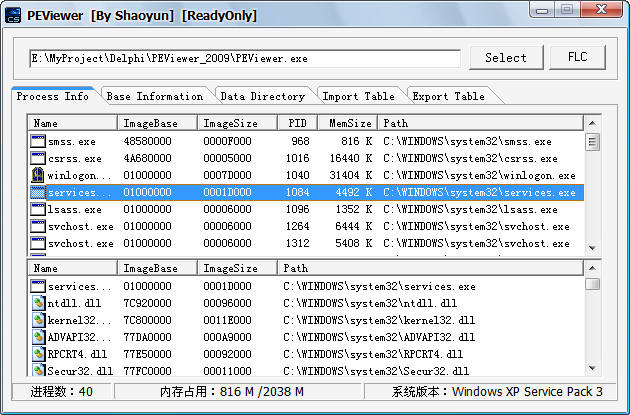630x415 pixels.
Task: Minimize the PEViewer window
Action: point(542,10)
